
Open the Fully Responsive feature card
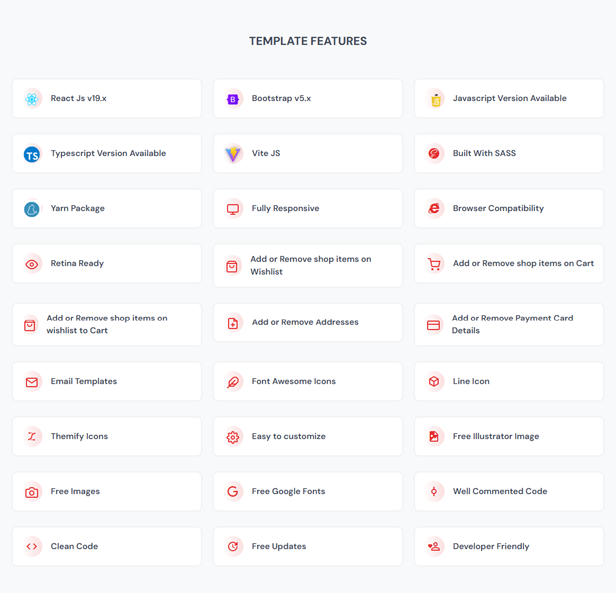coord(307,209)
